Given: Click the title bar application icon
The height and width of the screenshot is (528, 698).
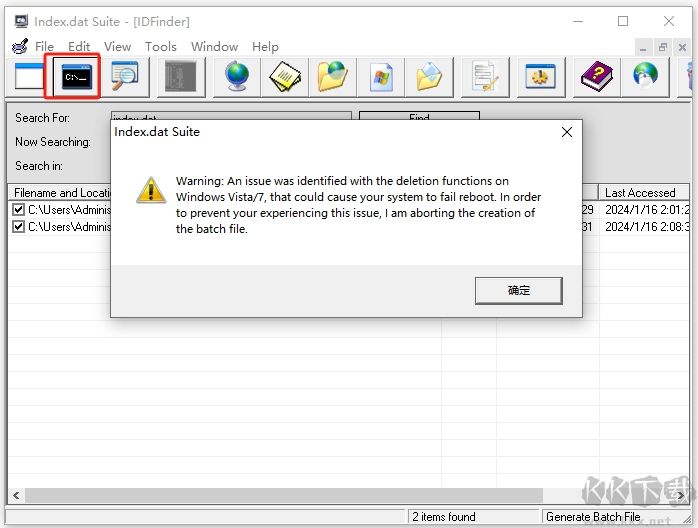Looking at the screenshot, I should click(21, 21).
